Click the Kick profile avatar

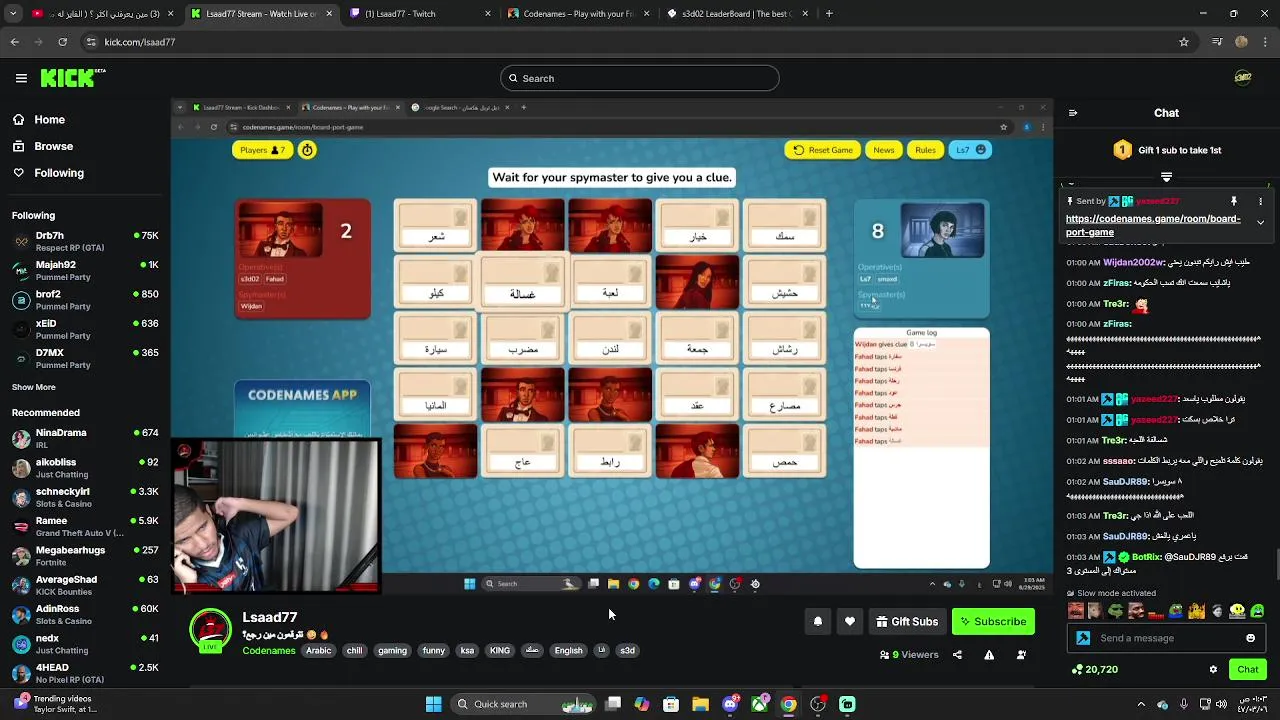[1243, 78]
